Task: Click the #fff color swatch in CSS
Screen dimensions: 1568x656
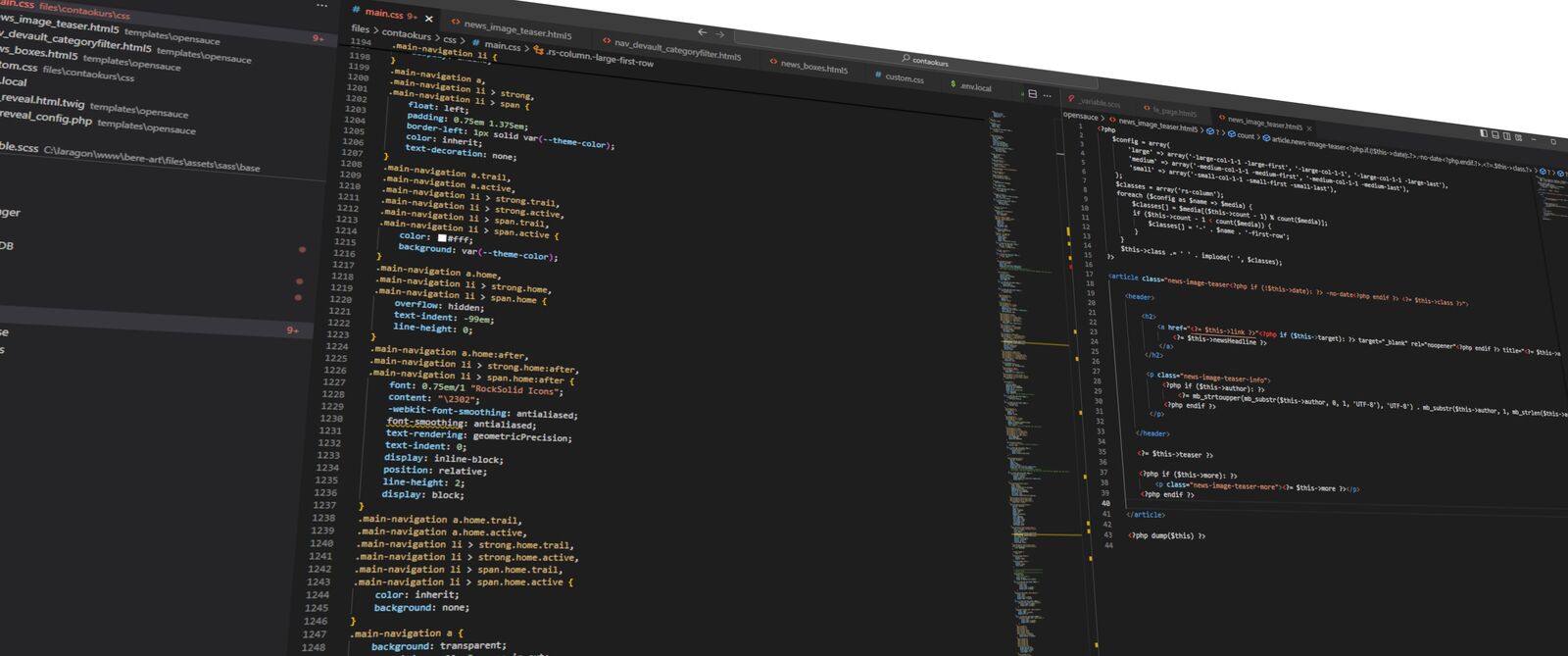Action: [442, 238]
